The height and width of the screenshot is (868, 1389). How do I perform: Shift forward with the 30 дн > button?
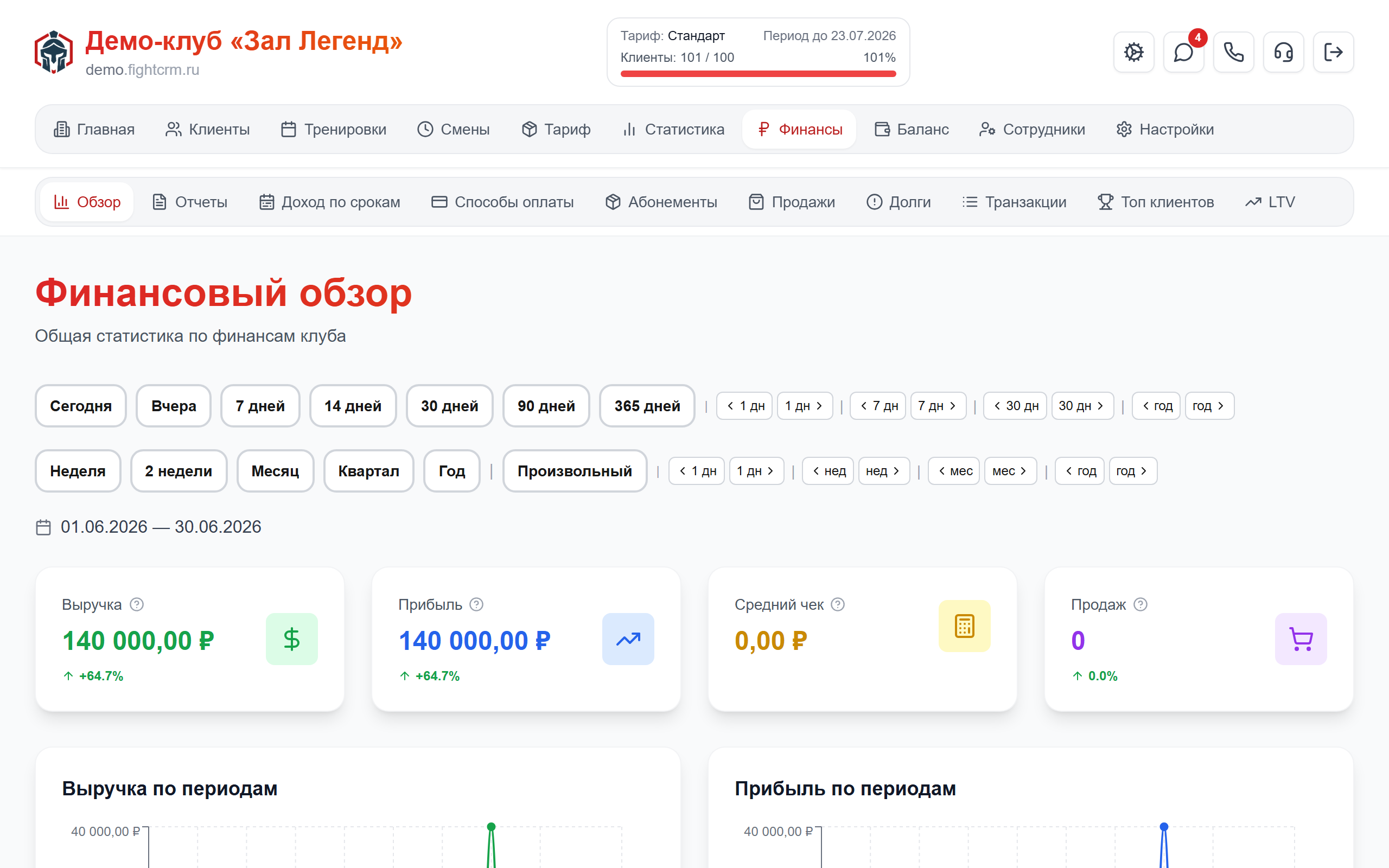[1082, 406]
